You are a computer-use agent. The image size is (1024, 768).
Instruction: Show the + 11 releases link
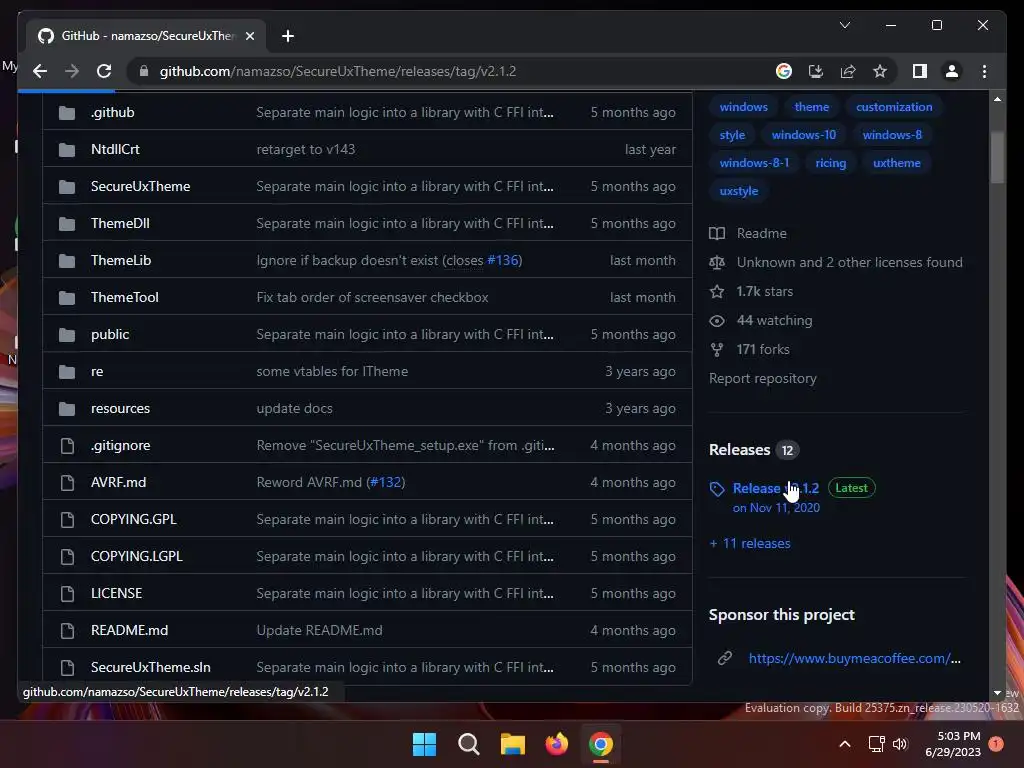click(750, 543)
